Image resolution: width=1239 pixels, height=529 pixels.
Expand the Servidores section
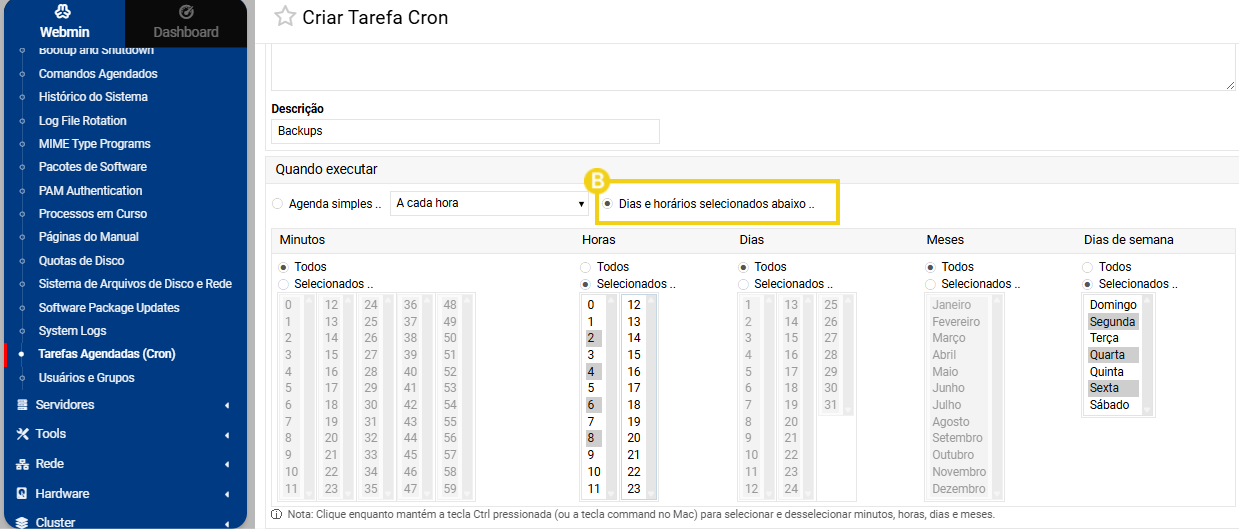(123, 405)
